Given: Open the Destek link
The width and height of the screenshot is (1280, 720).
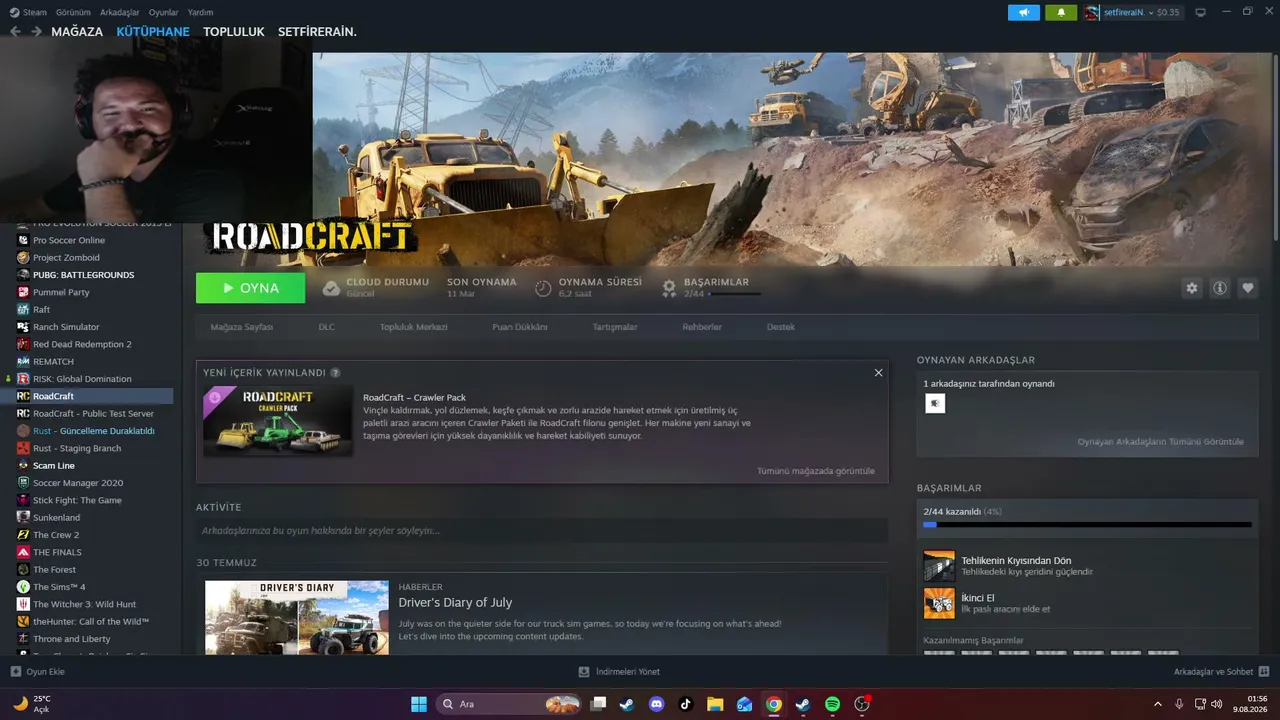Looking at the screenshot, I should [781, 327].
